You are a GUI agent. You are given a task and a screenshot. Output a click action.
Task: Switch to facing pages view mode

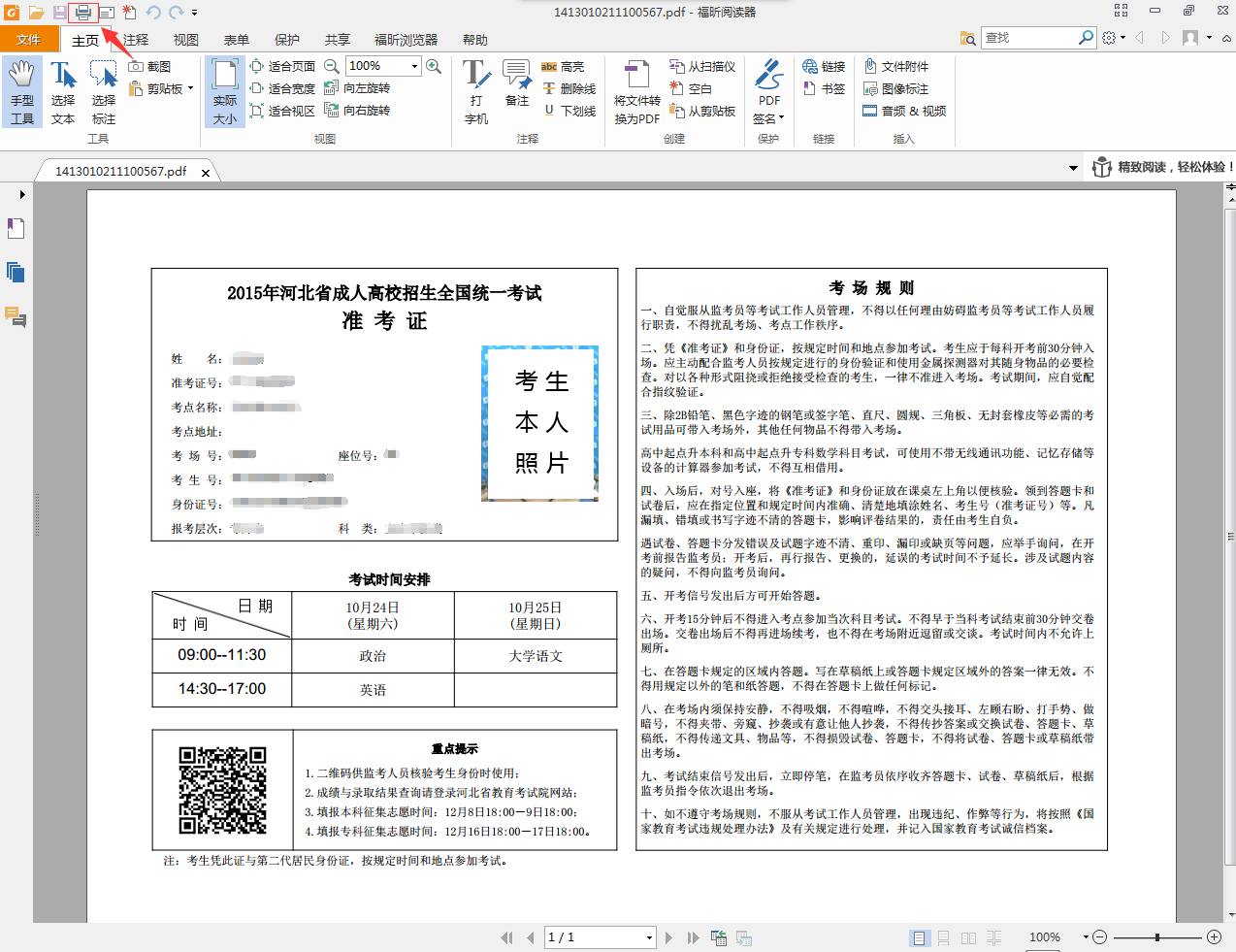[x=968, y=937]
